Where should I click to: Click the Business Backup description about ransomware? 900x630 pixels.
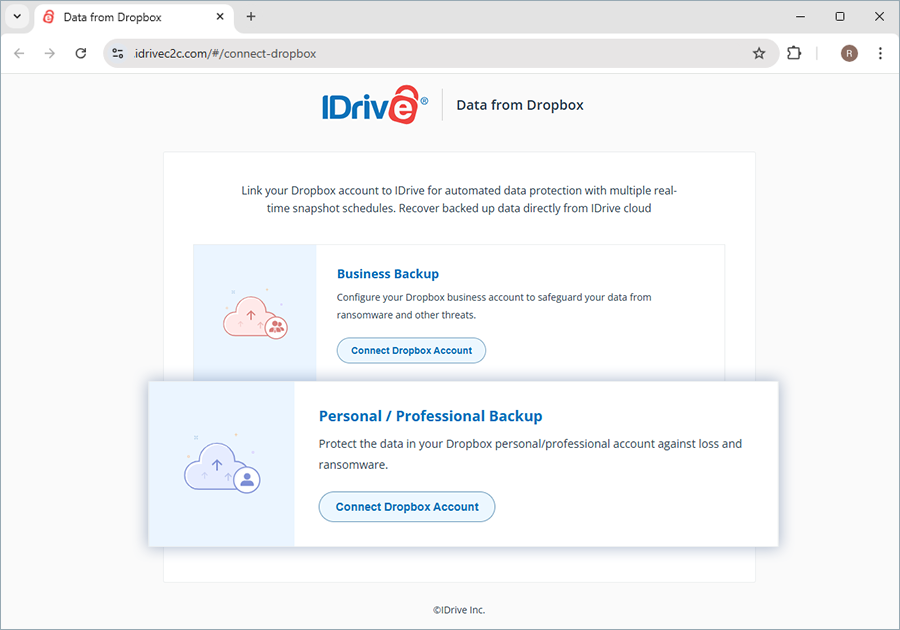tap(494, 306)
